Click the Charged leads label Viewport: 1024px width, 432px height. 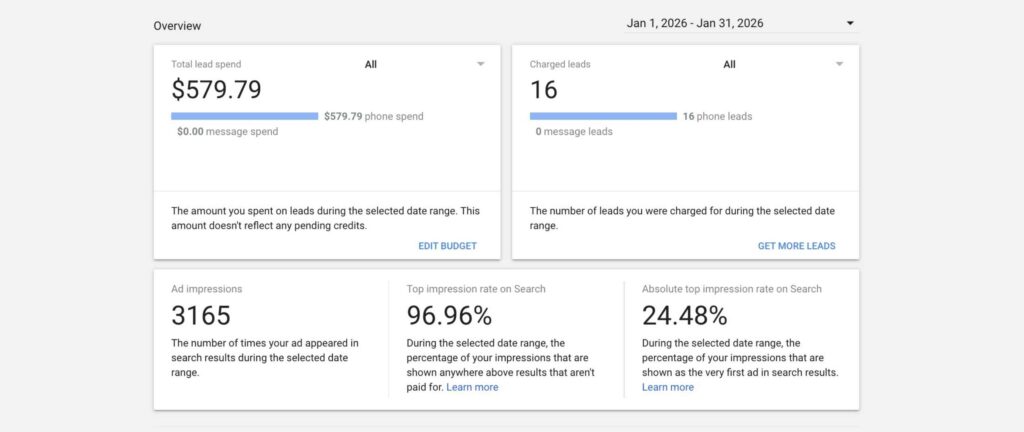click(x=560, y=64)
